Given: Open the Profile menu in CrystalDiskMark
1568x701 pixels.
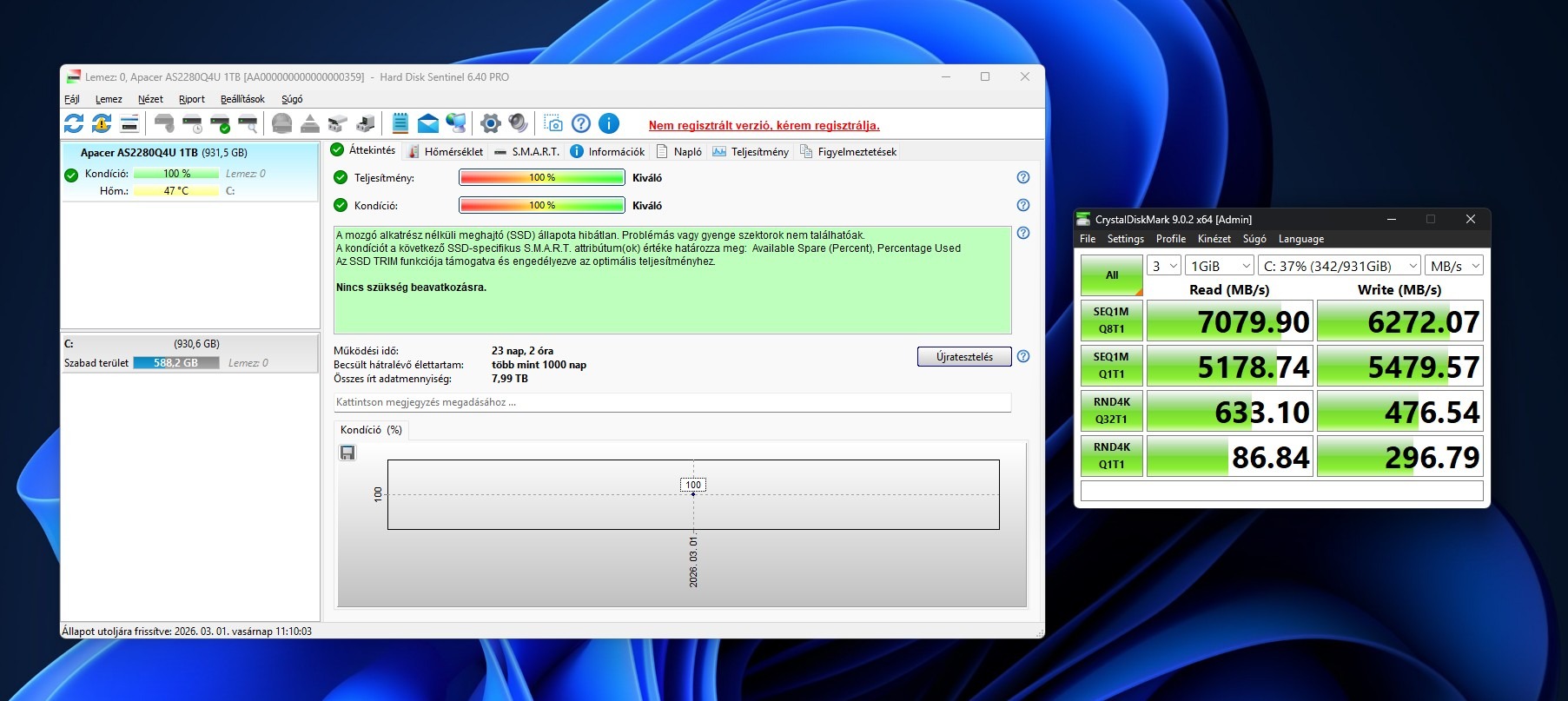Looking at the screenshot, I should pos(1171,239).
